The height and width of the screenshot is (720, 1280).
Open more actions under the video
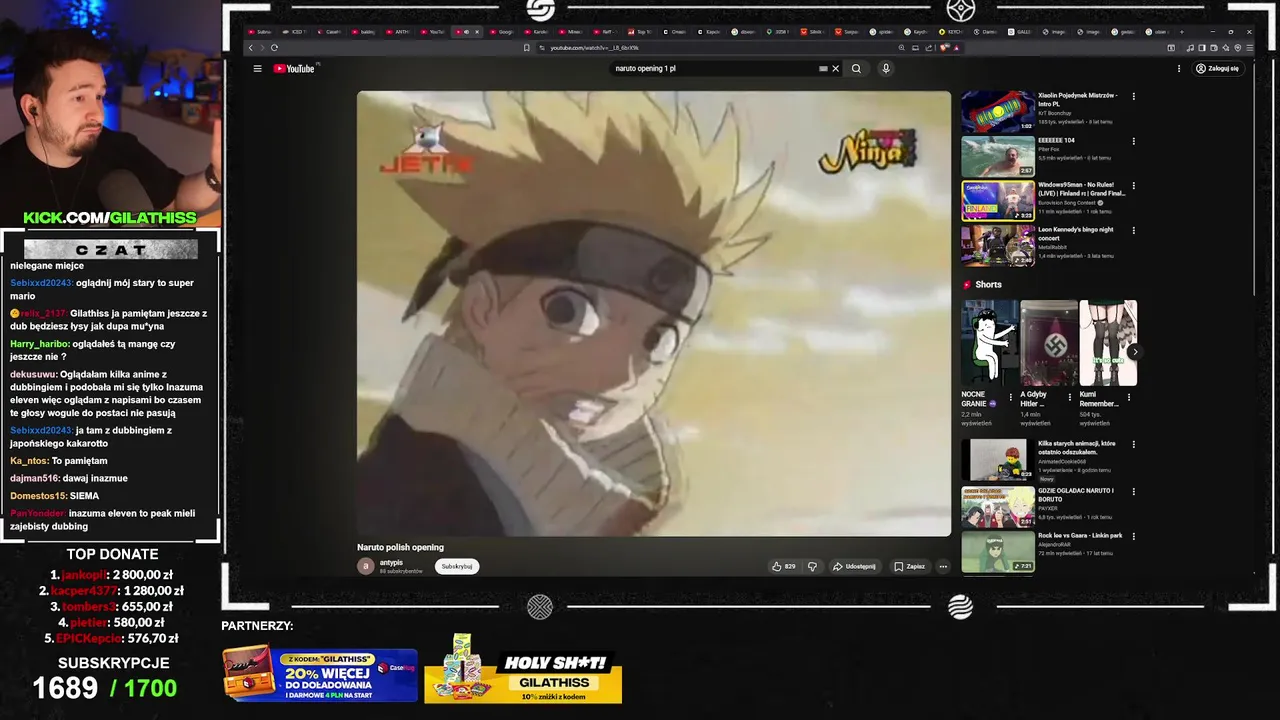pos(943,566)
